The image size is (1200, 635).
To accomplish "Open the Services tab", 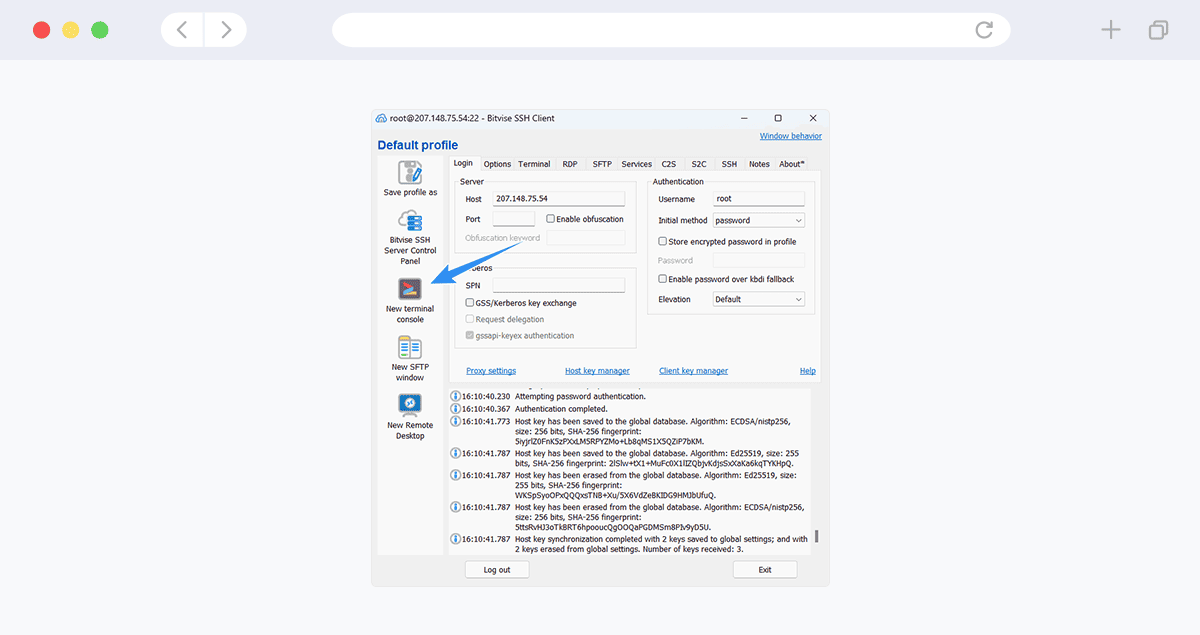I will pos(636,164).
